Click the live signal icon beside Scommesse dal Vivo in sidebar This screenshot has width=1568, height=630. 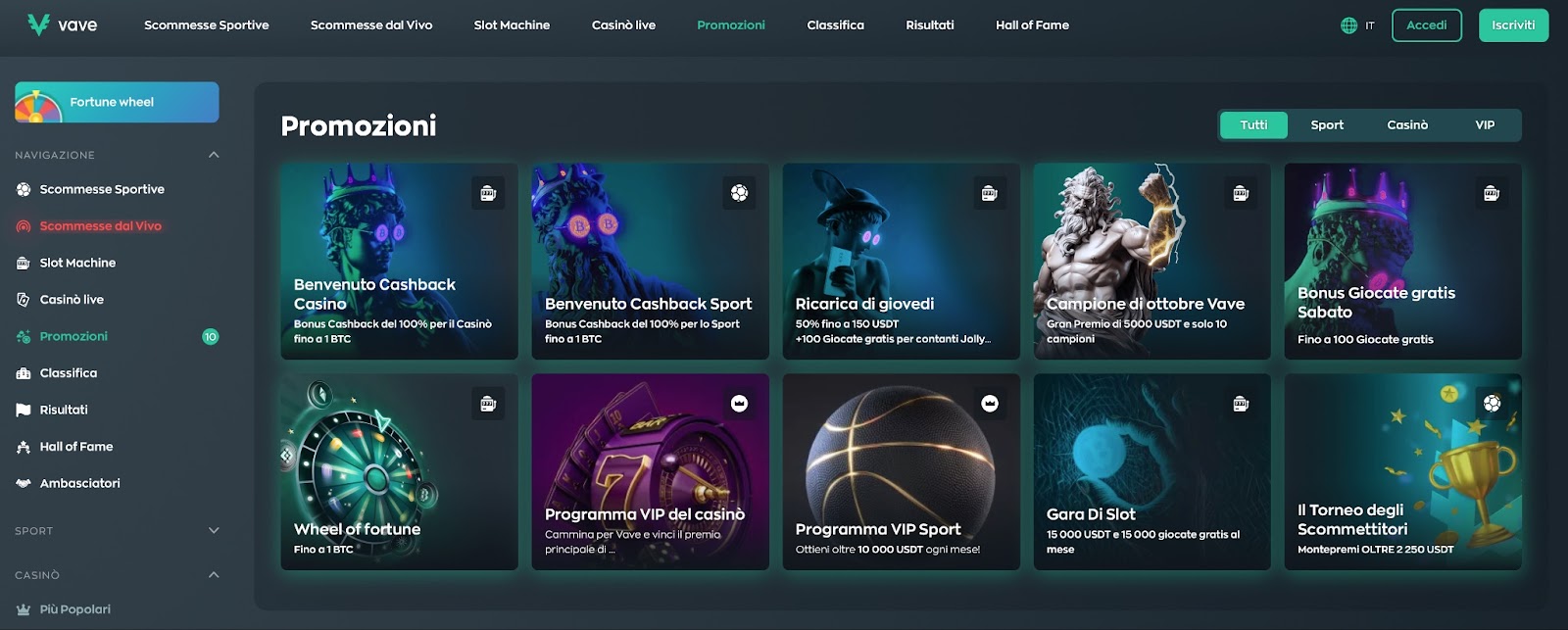click(24, 226)
